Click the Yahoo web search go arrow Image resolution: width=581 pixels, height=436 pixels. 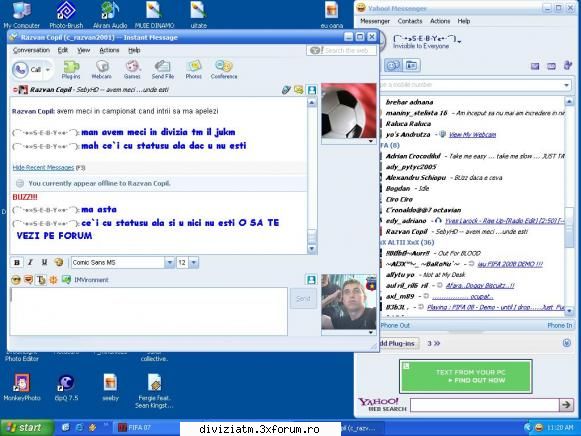point(566,405)
